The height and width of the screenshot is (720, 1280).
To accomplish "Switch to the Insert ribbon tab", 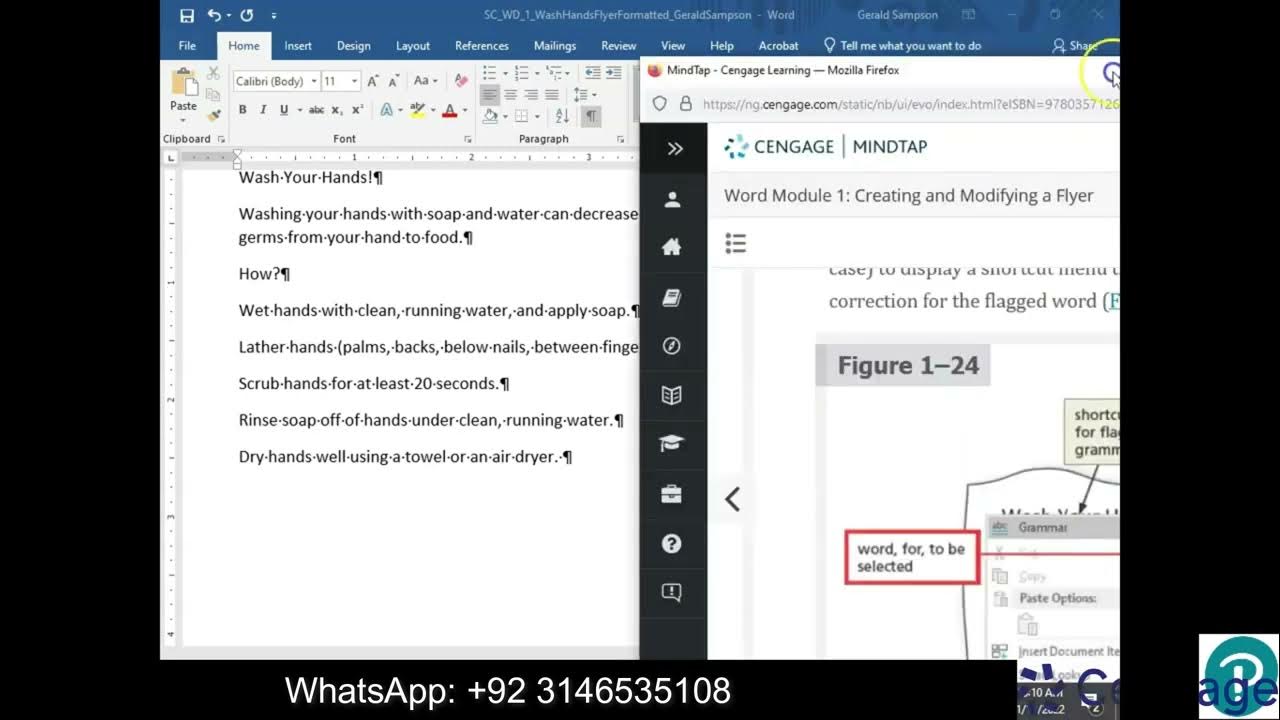I will pos(298,46).
